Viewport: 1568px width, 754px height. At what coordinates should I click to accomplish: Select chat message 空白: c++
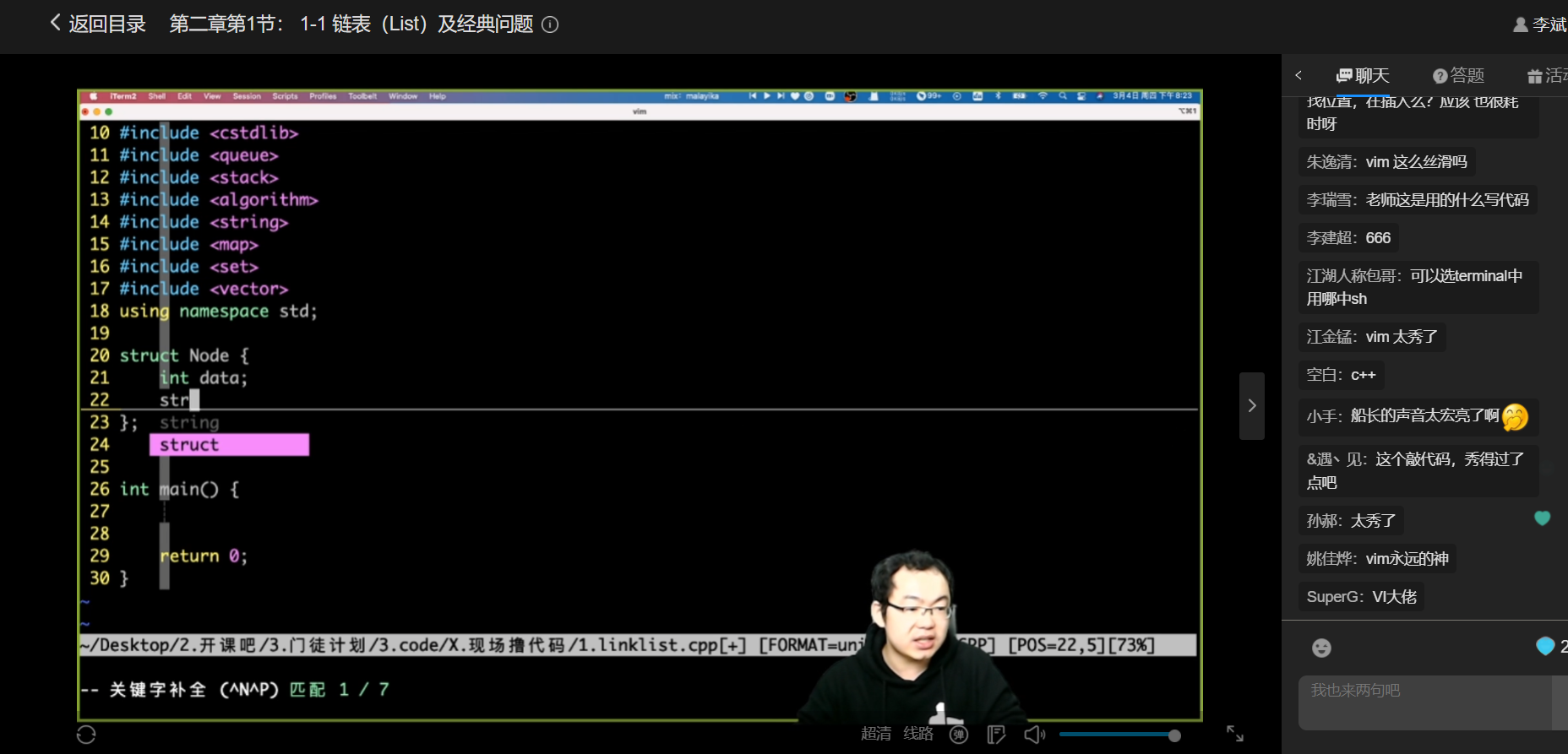(x=1341, y=375)
